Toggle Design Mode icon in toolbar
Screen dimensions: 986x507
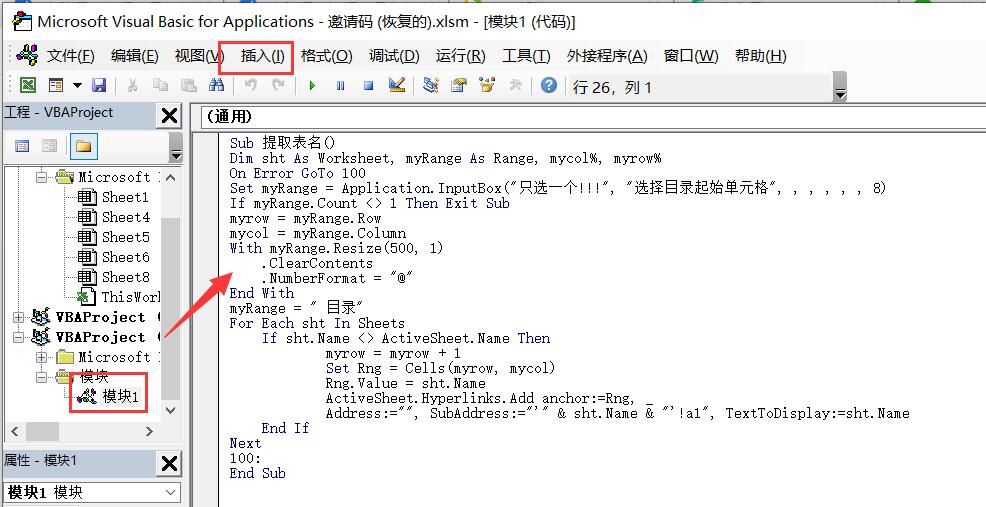[397, 85]
